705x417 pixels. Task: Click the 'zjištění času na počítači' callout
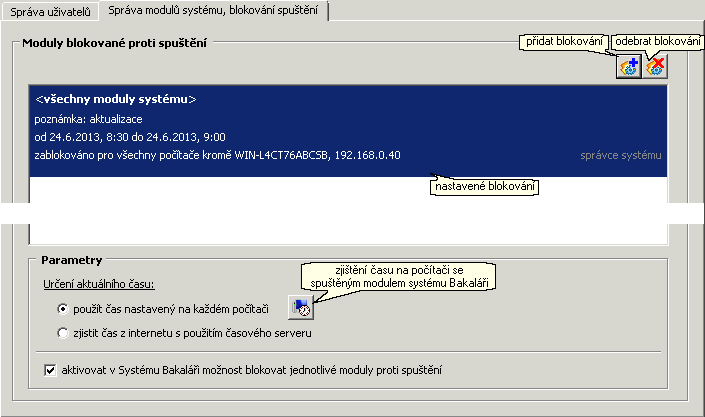399,277
